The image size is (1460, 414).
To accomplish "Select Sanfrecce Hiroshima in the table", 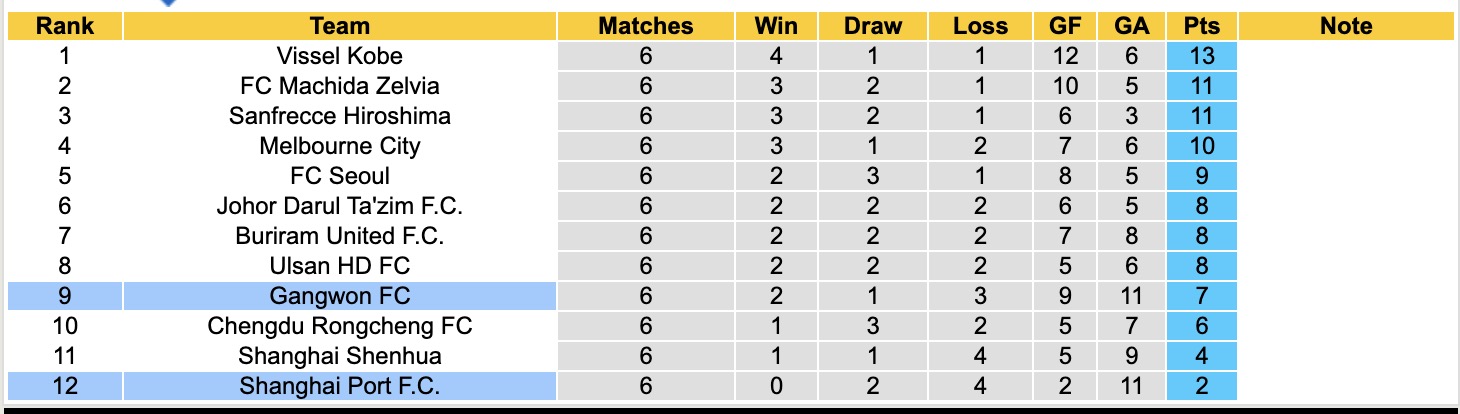I will click(x=340, y=116).
